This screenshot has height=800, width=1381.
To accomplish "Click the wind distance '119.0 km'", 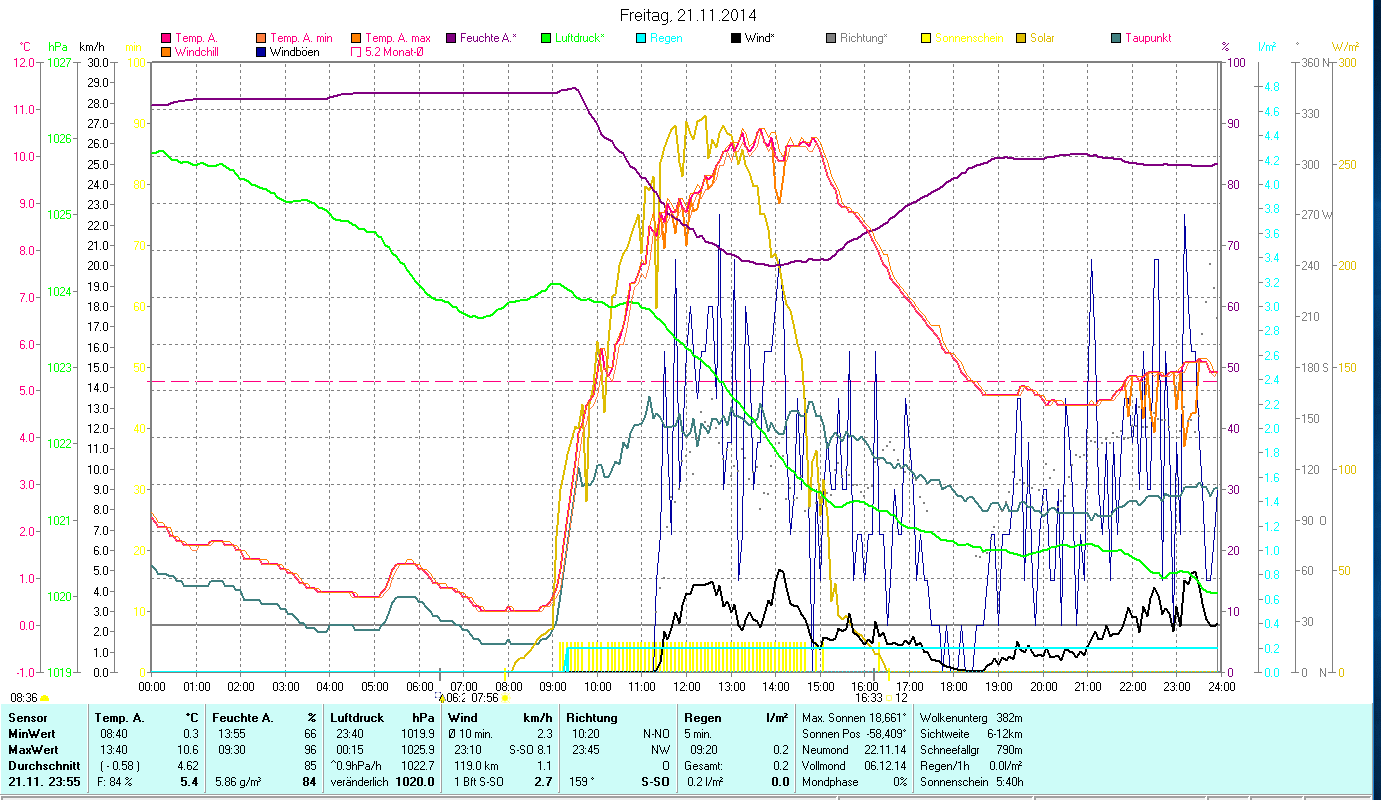I will click(475, 766).
